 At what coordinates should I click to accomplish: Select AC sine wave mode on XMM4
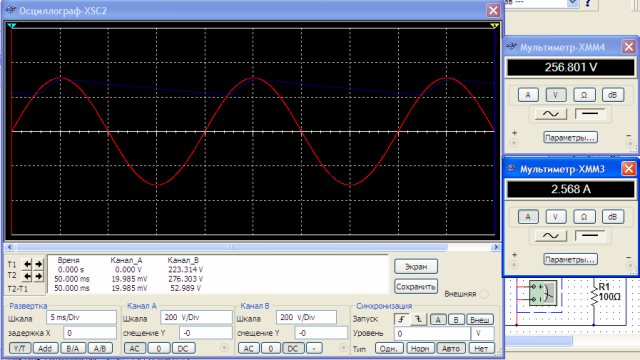551,113
